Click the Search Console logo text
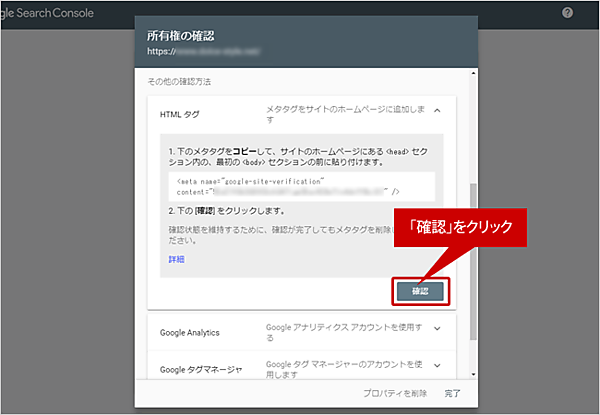 click(x=47, y=13)
